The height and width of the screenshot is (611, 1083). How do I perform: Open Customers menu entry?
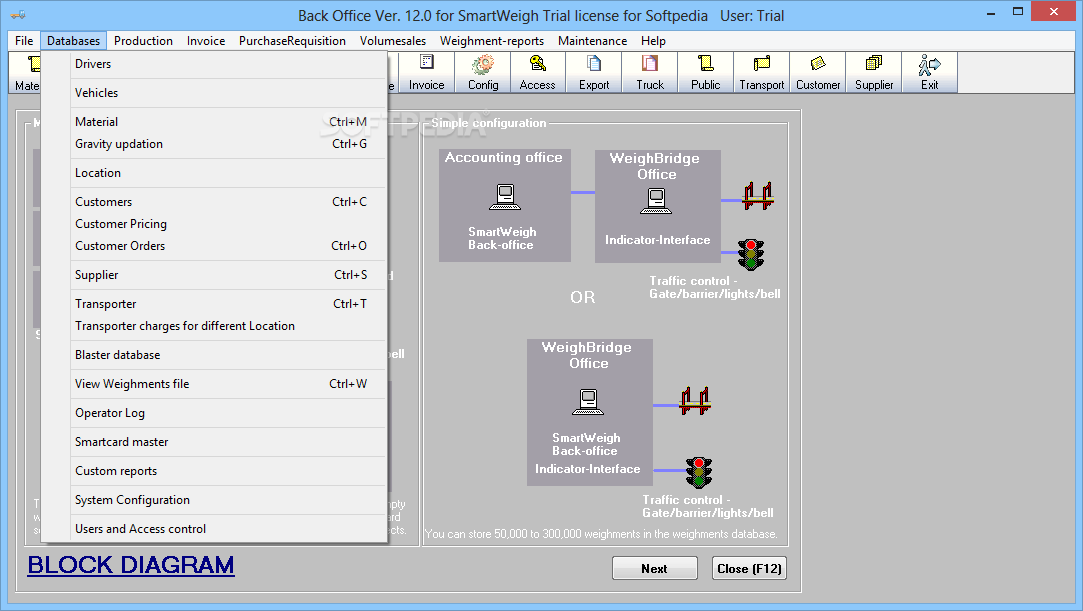tap(214, 202)
